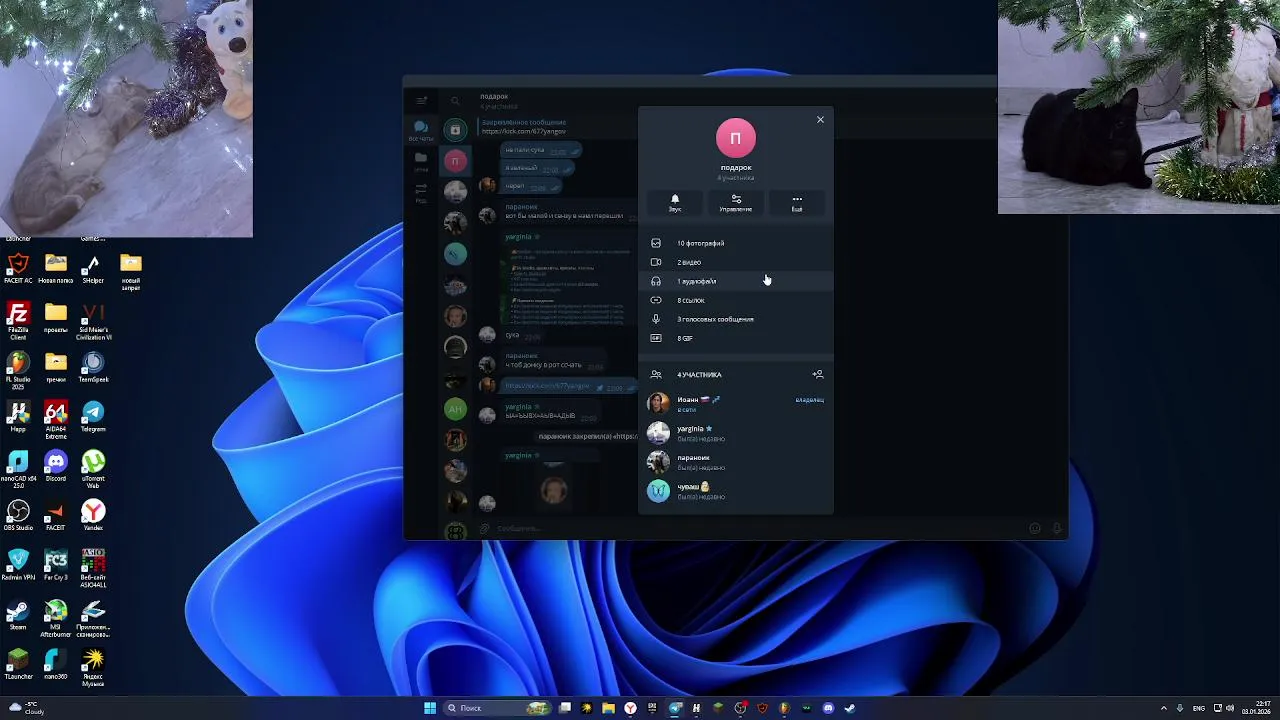Click the 4 УЧАСТНИКА header
This screenshot has height=720, width=1280.
click(699, 375)
